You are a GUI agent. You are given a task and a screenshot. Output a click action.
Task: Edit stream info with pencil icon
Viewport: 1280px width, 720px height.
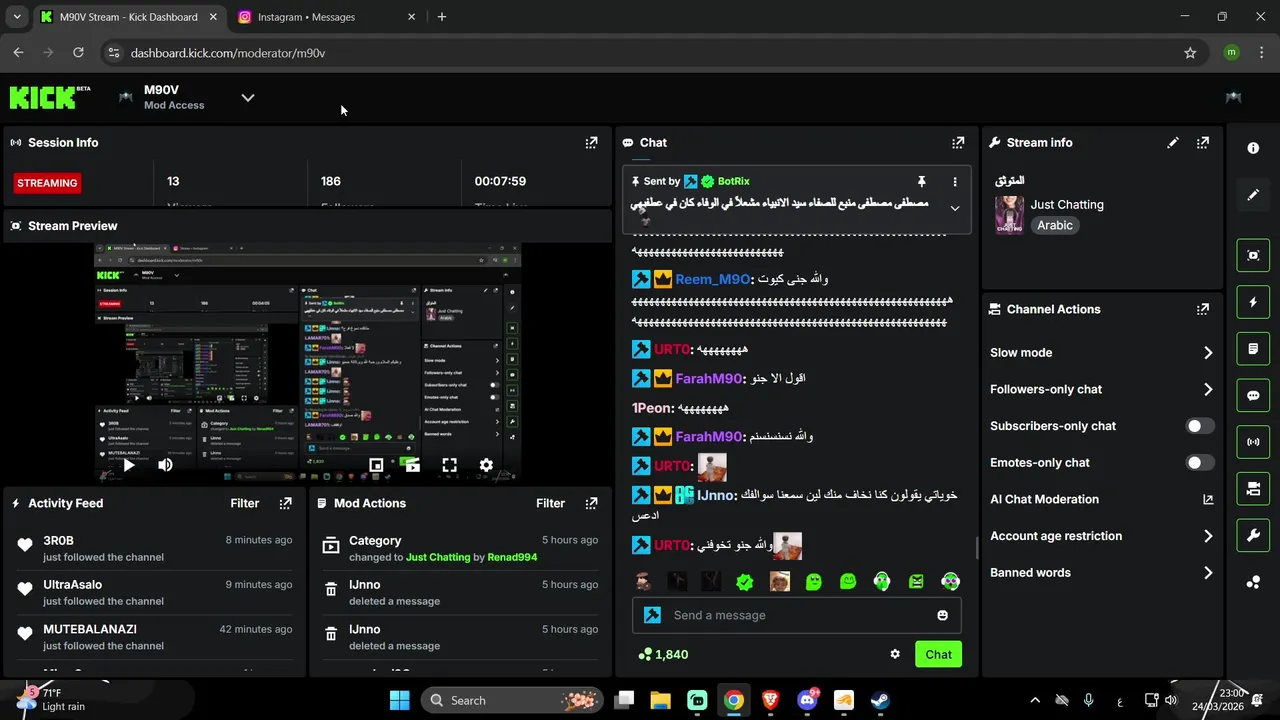tap(1173, 143)
